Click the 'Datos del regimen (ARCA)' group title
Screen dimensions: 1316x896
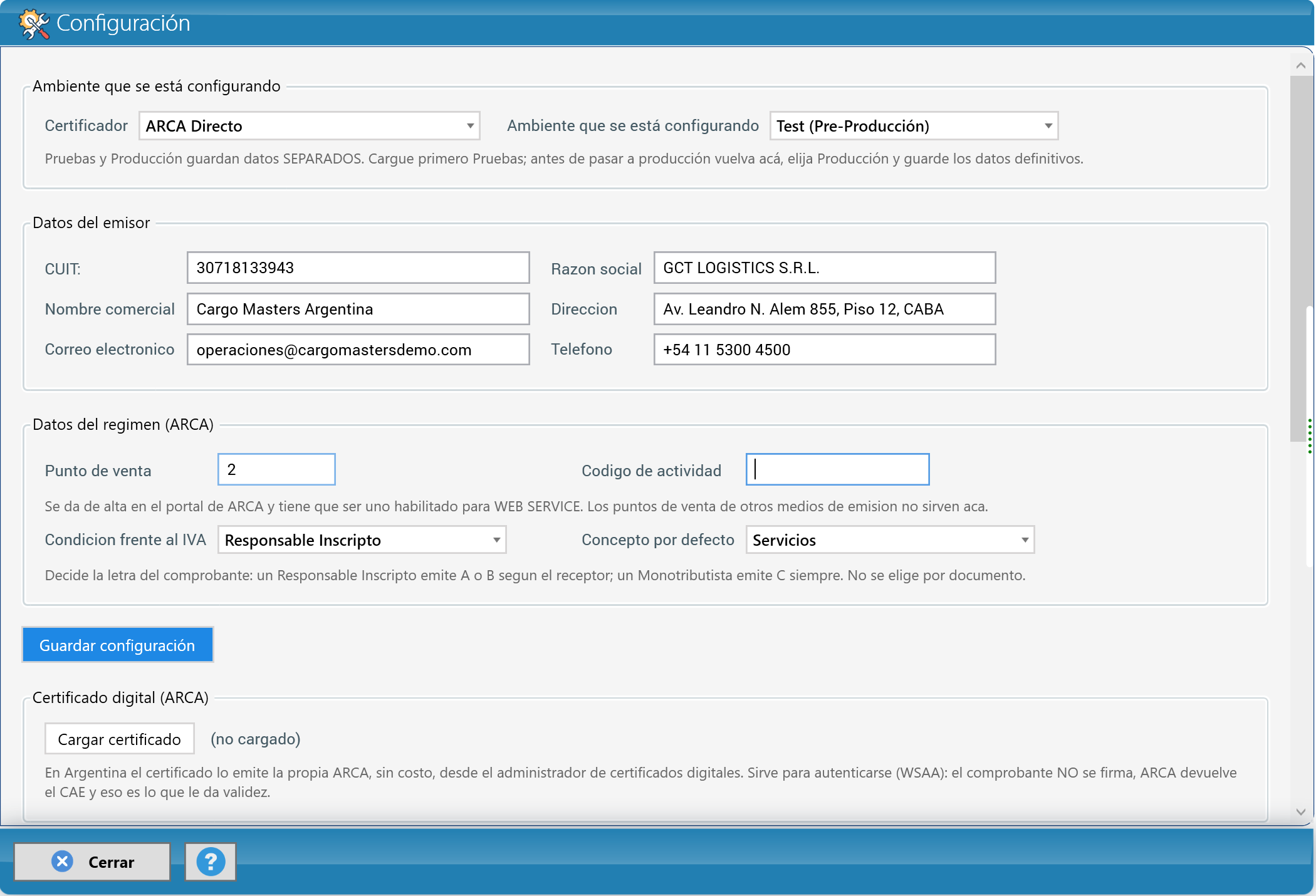123,425
